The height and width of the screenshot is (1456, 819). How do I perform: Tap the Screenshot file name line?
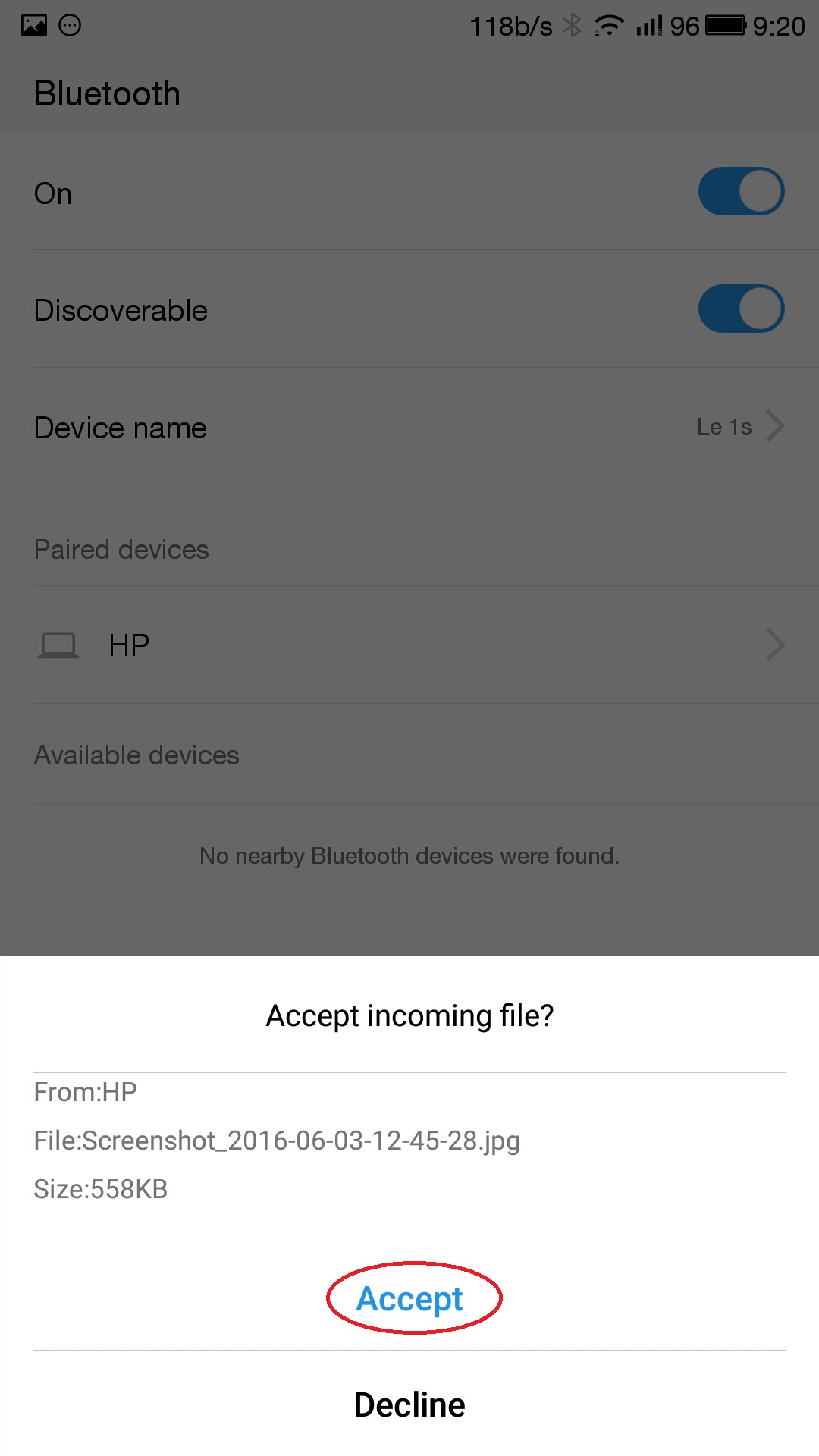[x=277, y=1141]
